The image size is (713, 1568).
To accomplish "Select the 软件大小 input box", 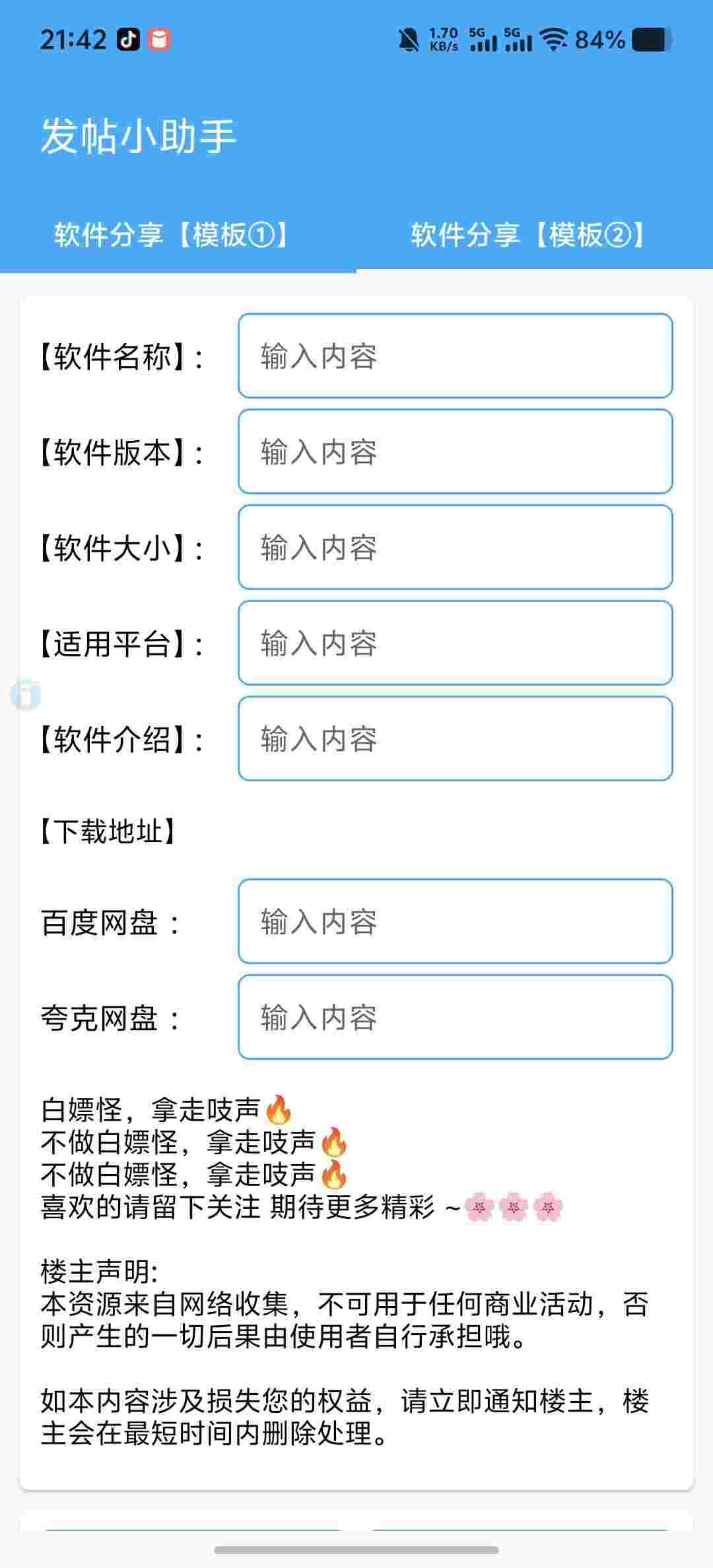I will pos(456,547).
